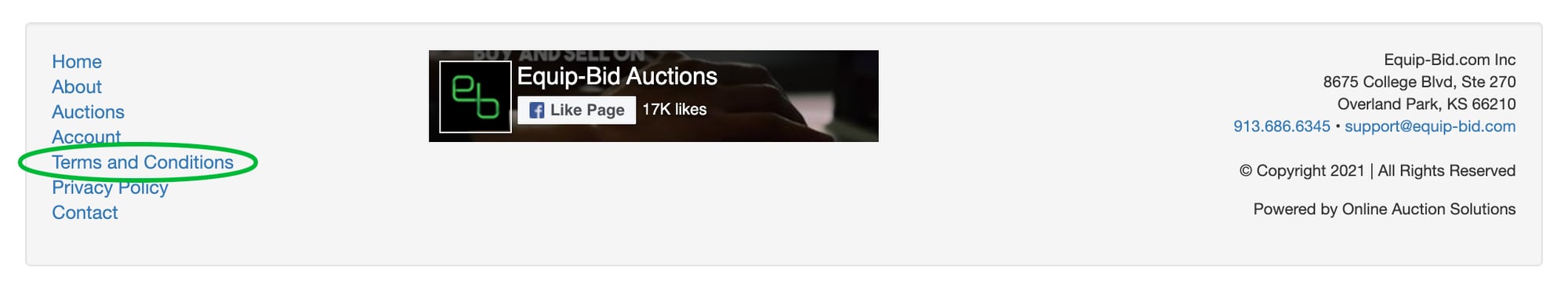The image size is (1568, 284).
Task: View the Privacy Policy link
Action: [x=110, y=188]
